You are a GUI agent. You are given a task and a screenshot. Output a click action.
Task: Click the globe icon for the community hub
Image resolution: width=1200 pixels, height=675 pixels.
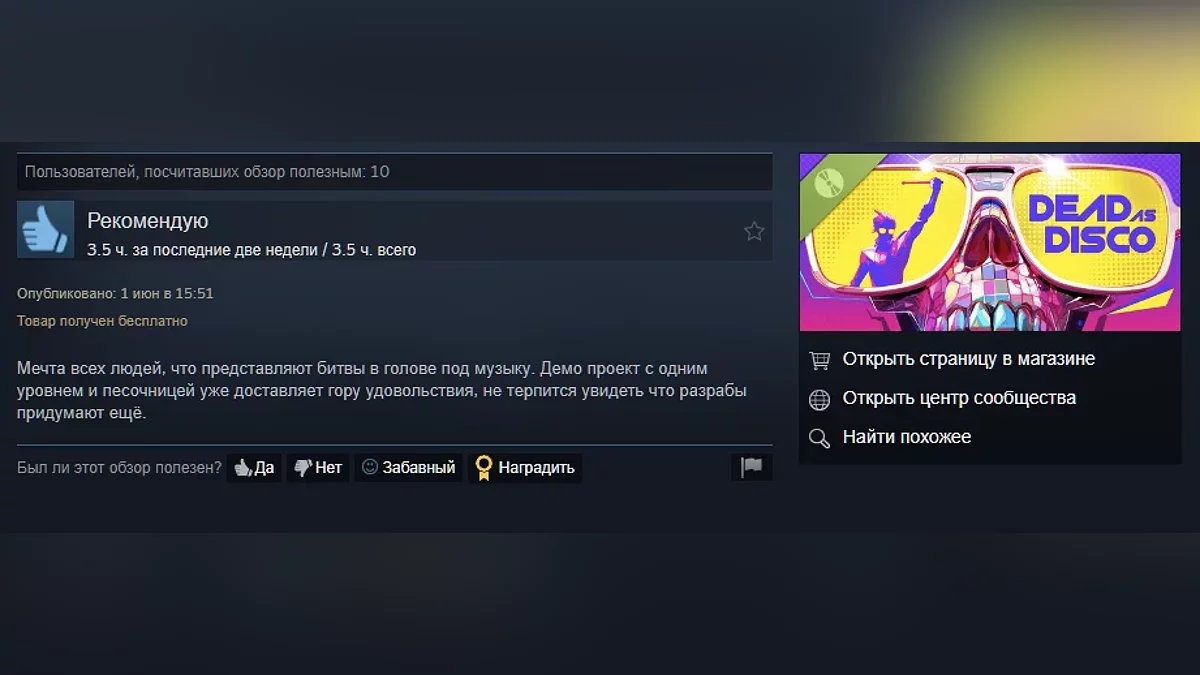click(x=819, y=399)
